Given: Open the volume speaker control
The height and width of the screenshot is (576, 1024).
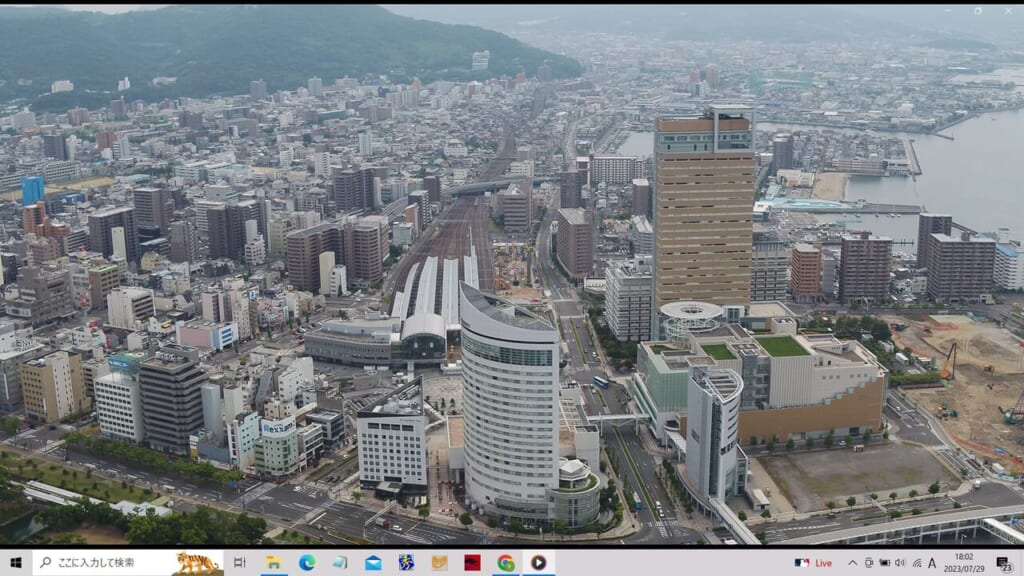Looking at the screenshot, I should (x=900, y=562).
